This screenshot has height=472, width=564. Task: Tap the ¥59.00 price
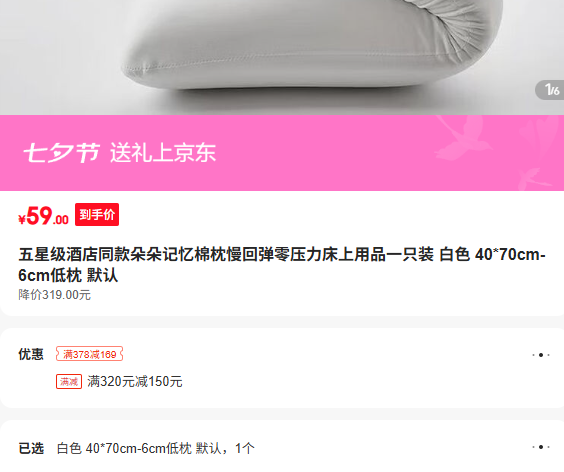pos(43,216)
